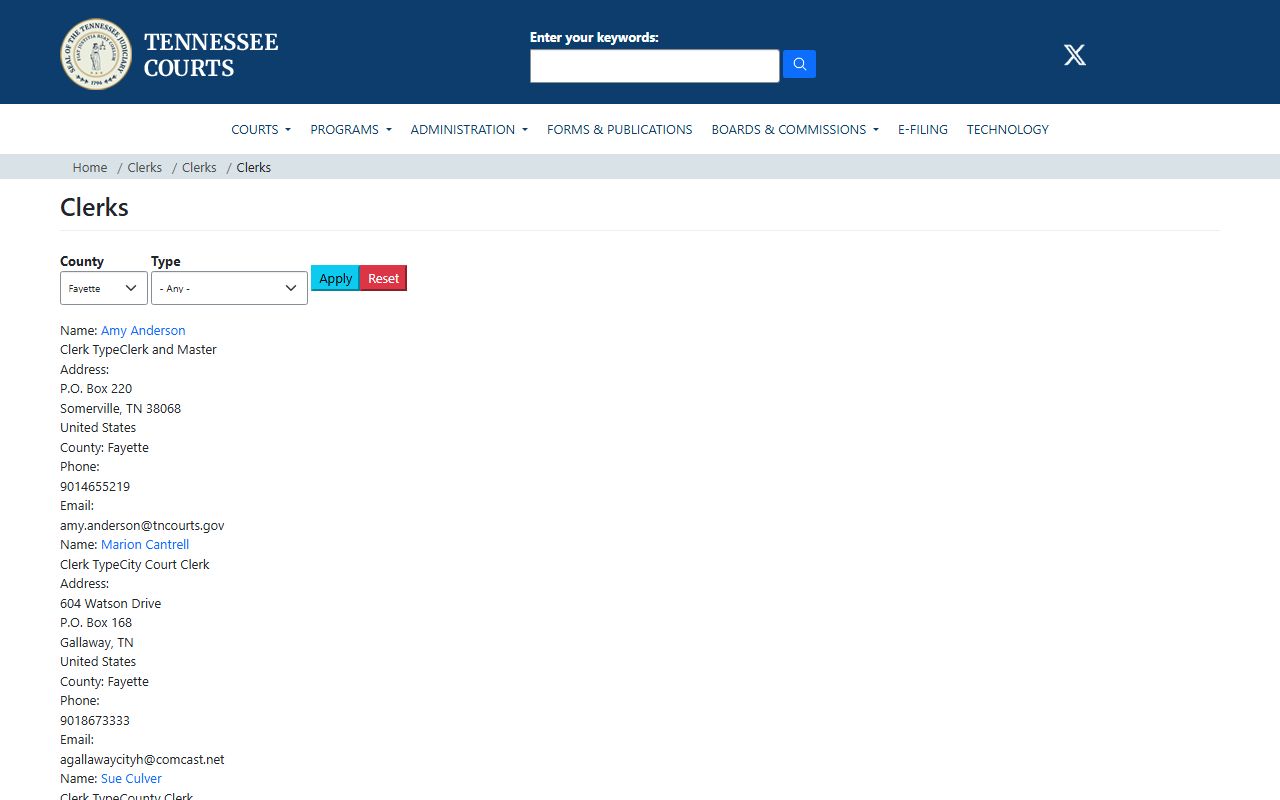Click the first Clerks breadcrumb link
The width and height of the screenshot is (1280, 800).
[x=144, y=167]
